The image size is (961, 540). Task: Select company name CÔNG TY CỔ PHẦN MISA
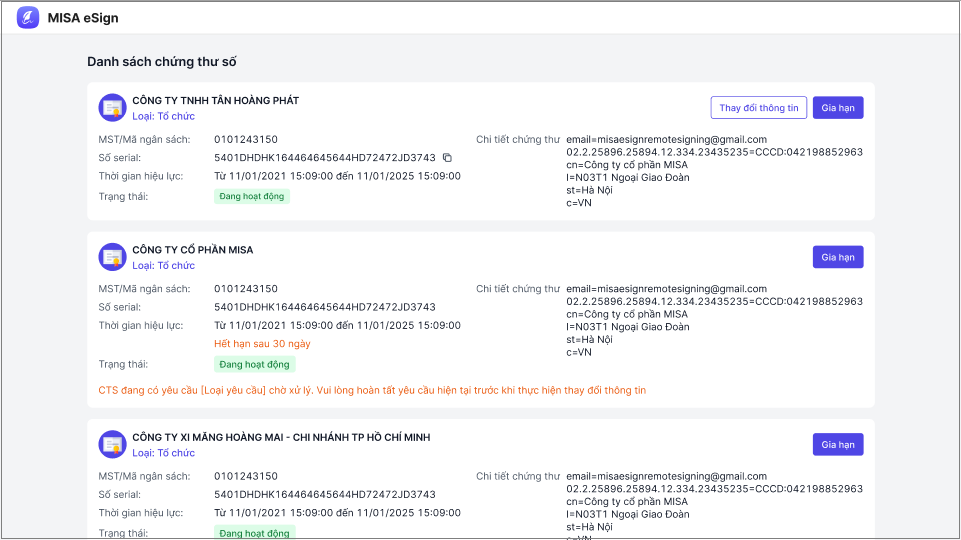tap(192, 249)
